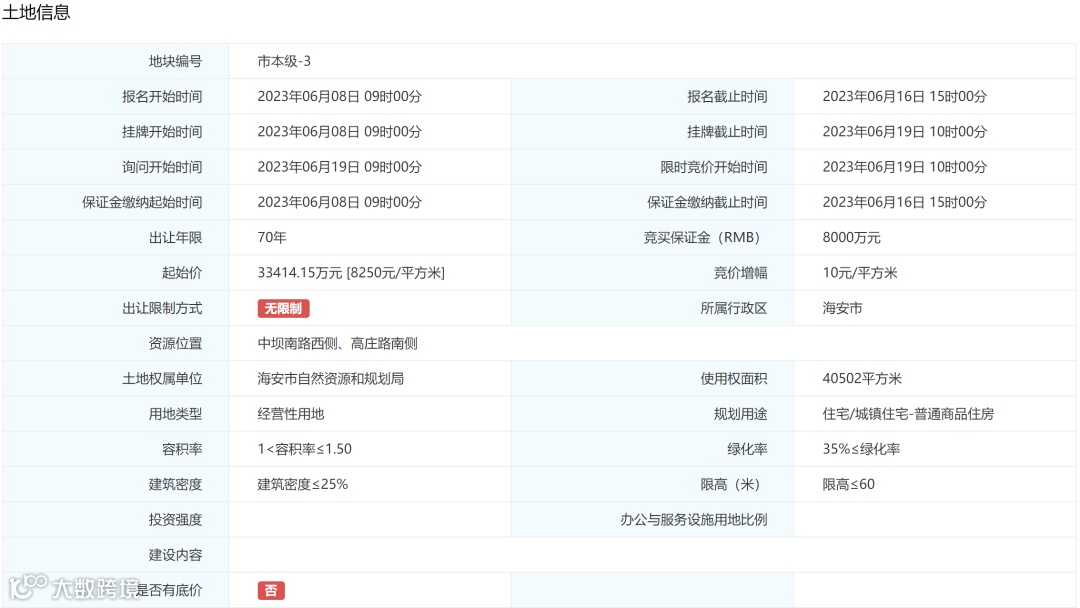Select the starting price 33414.15万元 [8250元/平方米]
The height and width of the screenshot is (608, 1080).
point(351,273)
